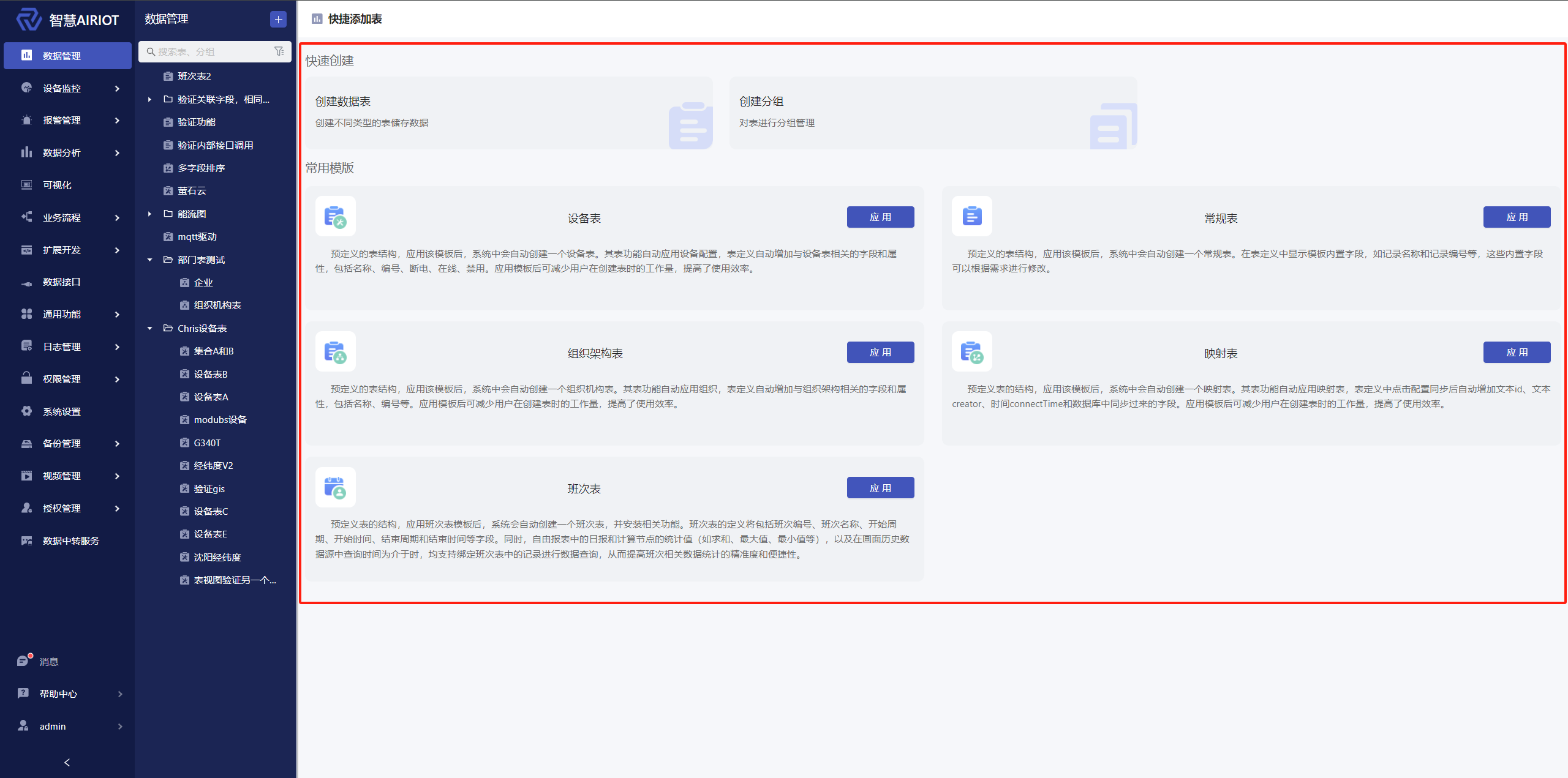Click the 可视化 screen icon

[26, 185]
